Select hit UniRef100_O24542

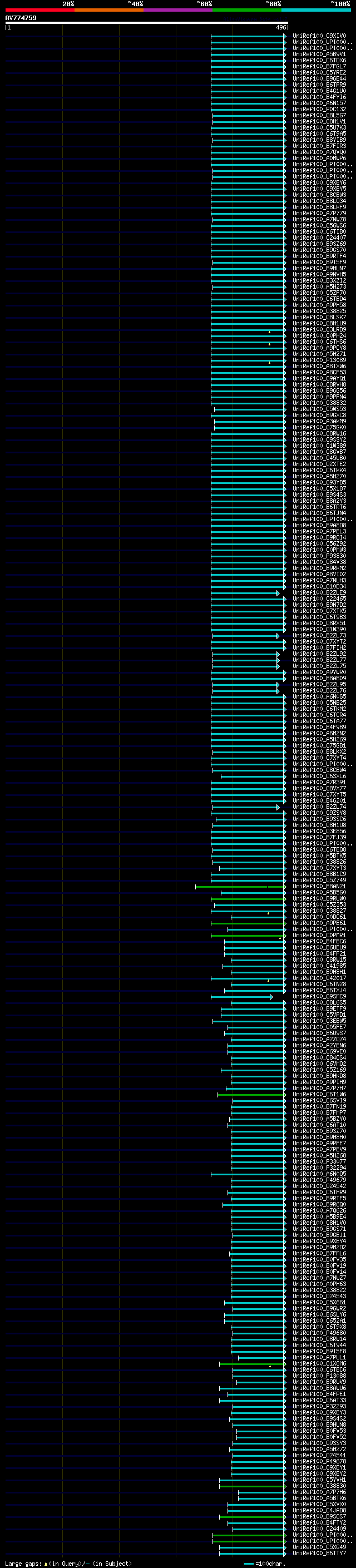[x=319, y=1186]
